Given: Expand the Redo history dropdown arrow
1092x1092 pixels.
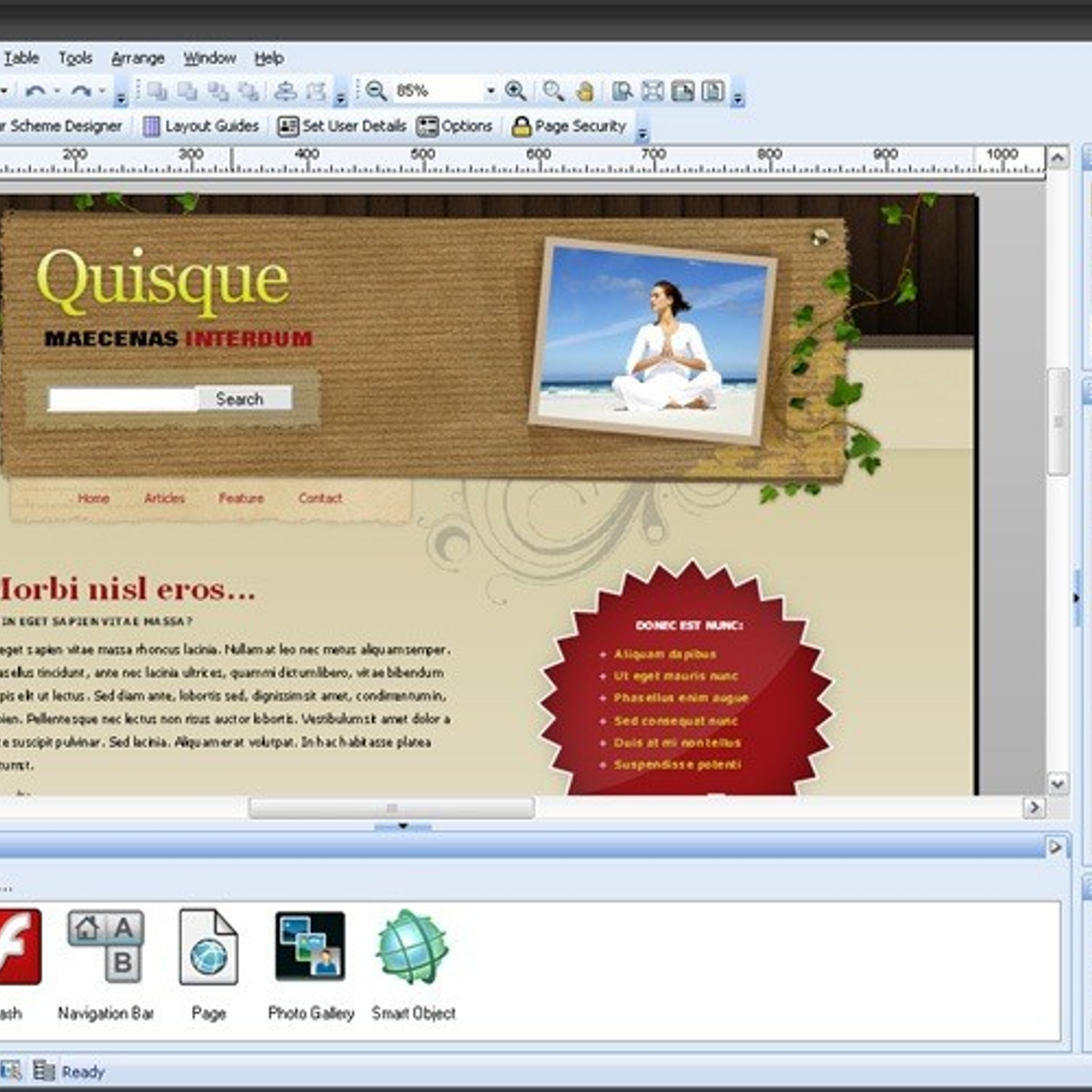Looking at the screenshot, I should click(x=103, y=91).
